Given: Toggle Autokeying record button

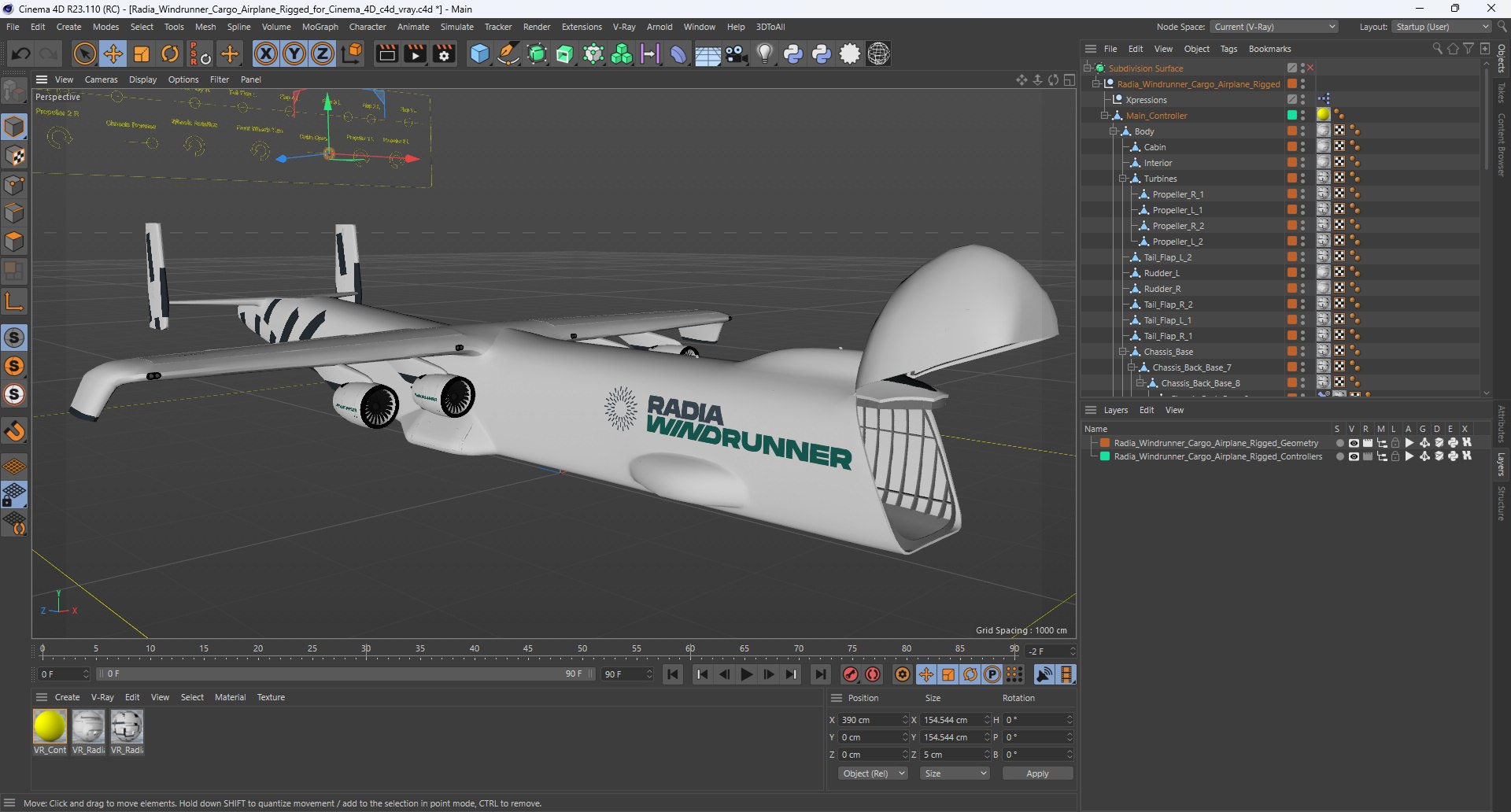Looking at the screenshot, I should (873, 674).
